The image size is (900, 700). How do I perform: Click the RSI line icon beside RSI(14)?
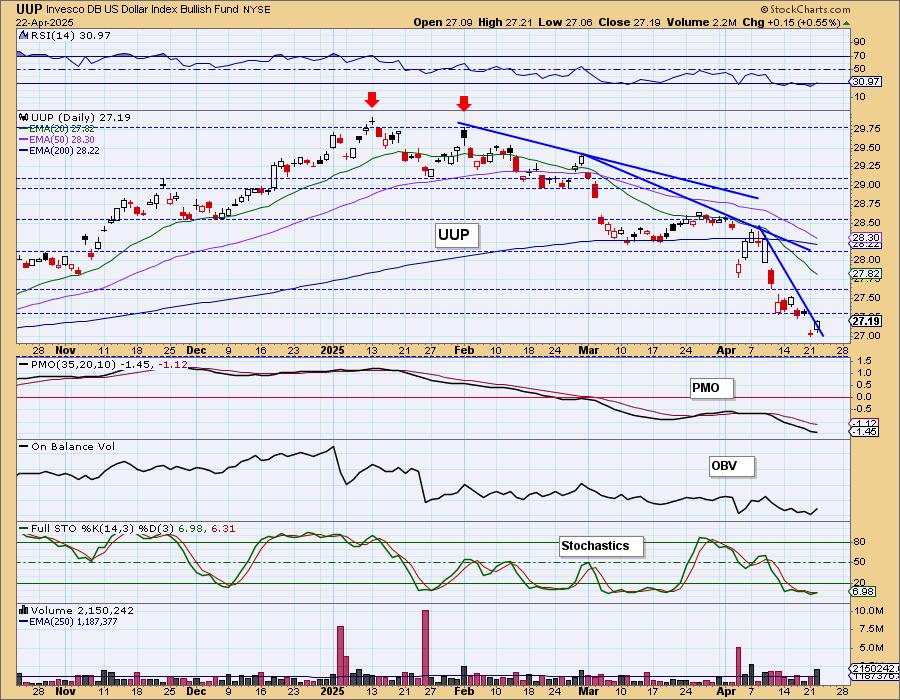[24, 35]
